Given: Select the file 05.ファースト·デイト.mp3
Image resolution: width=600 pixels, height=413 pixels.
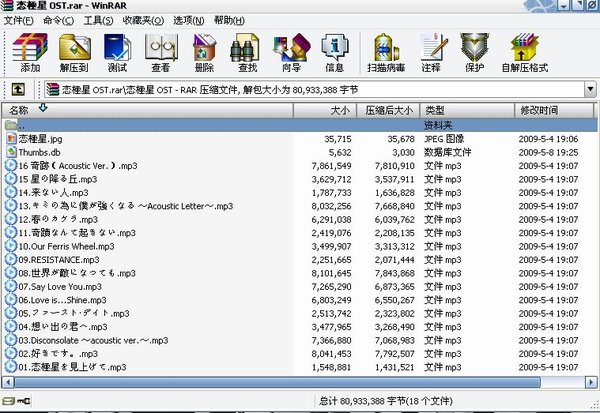Looking at the screenshot, I should [x=74, y=313].
